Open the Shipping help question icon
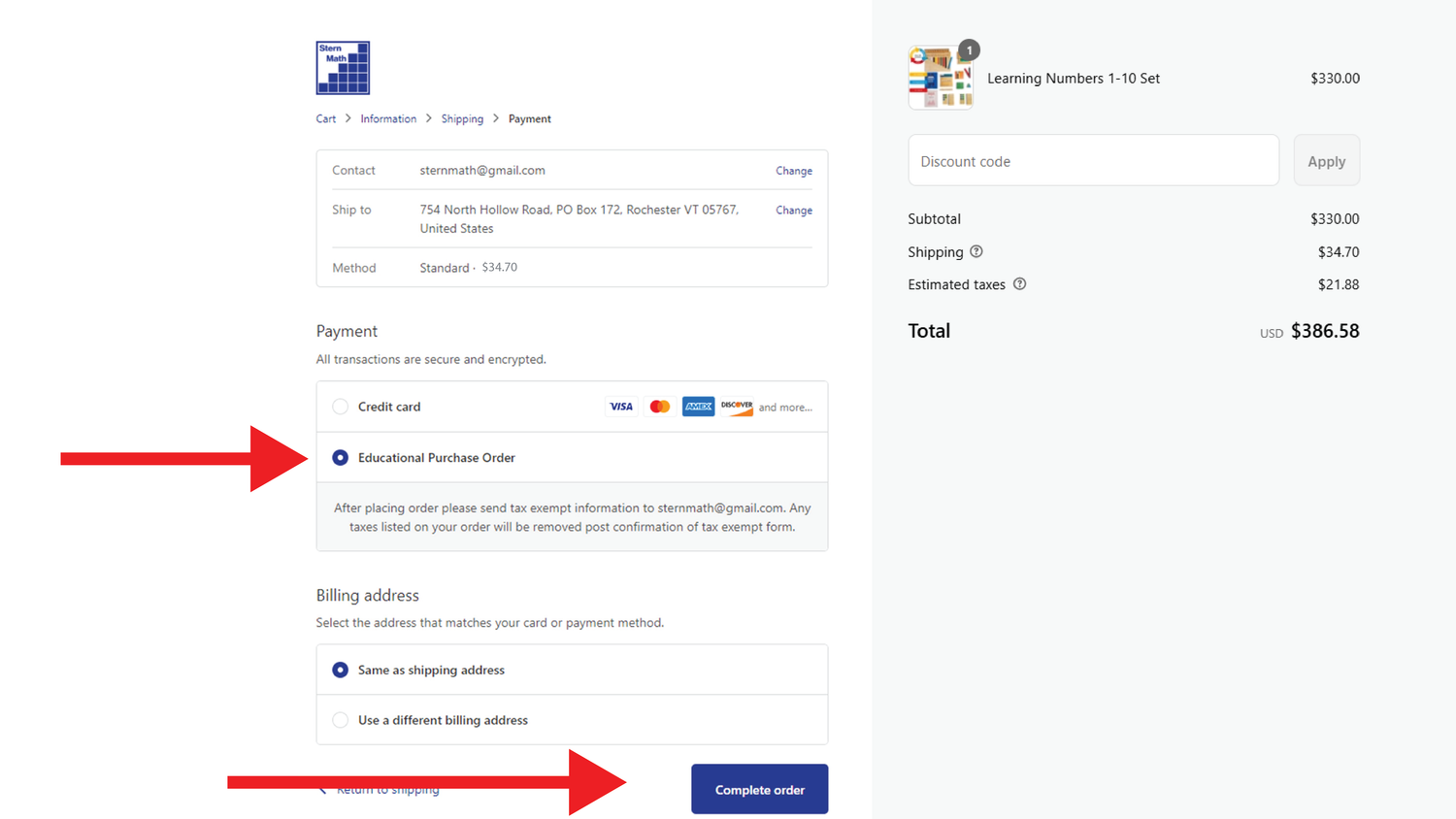This screenshot has width=1456, height=819. point(976,252)
